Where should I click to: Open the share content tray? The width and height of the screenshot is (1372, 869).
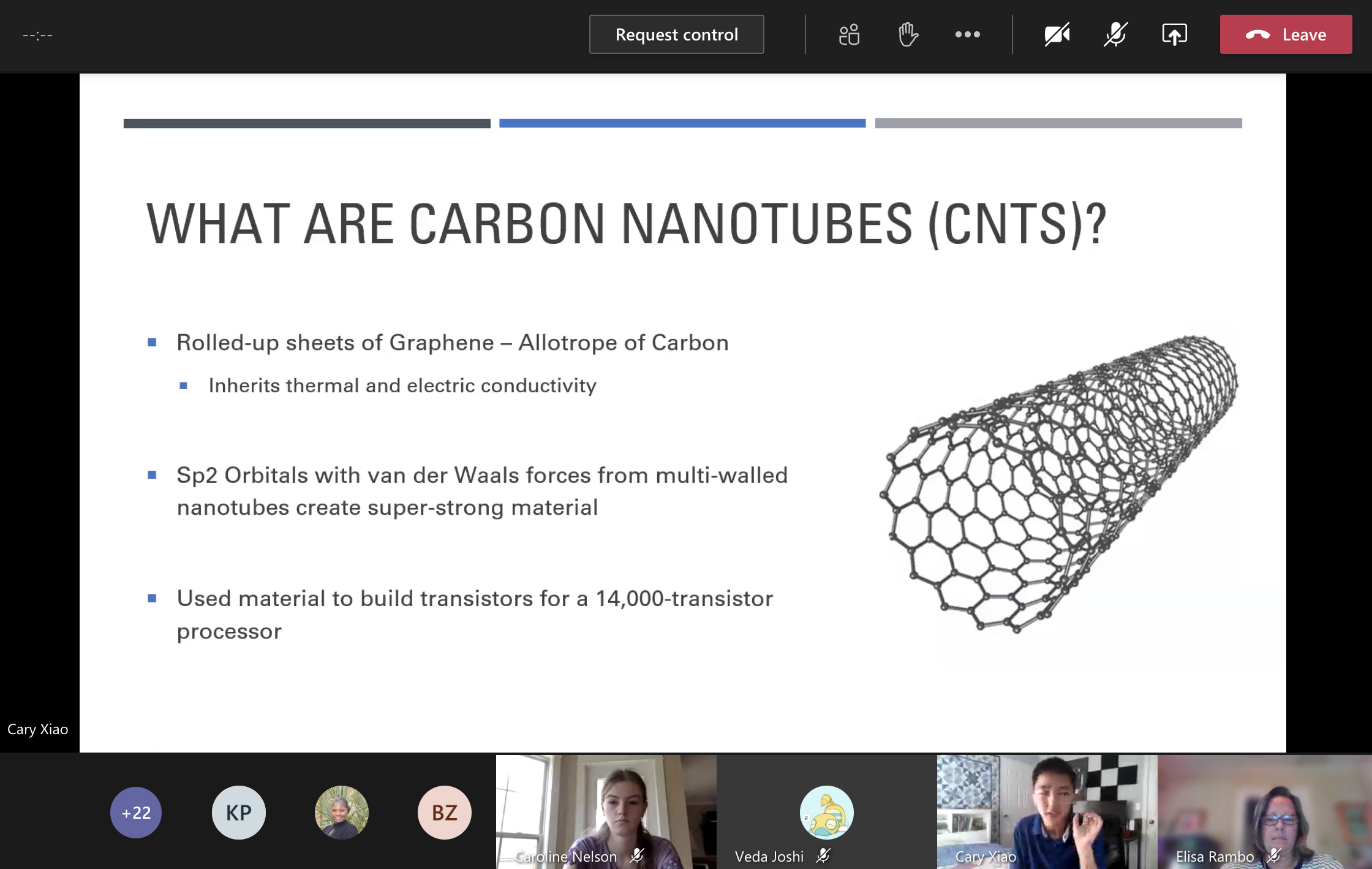(x=1174, y=34)
